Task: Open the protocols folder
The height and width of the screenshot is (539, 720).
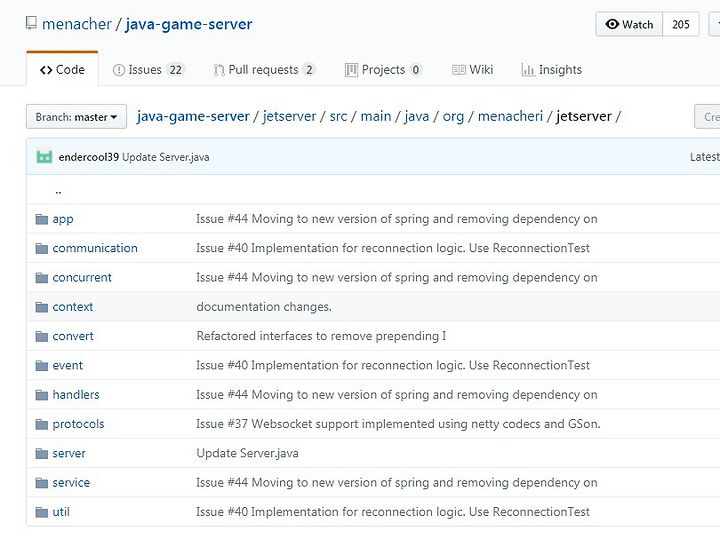Action: point(79,424)
